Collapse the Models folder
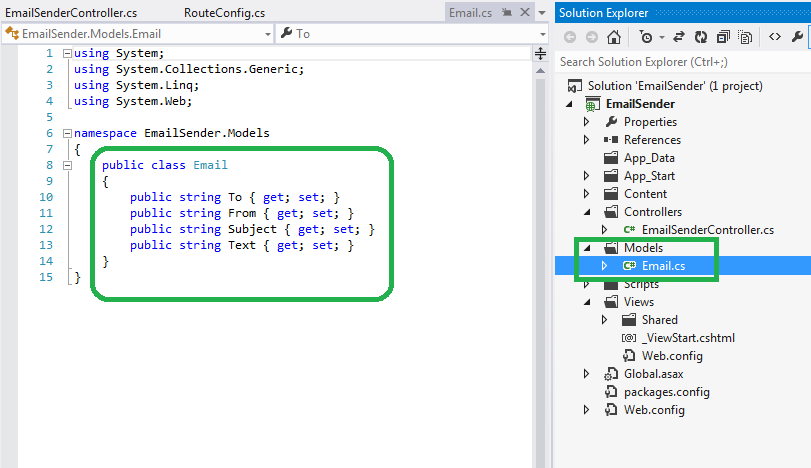This screenshot has width=811, height=468. [x=587, y=248]
